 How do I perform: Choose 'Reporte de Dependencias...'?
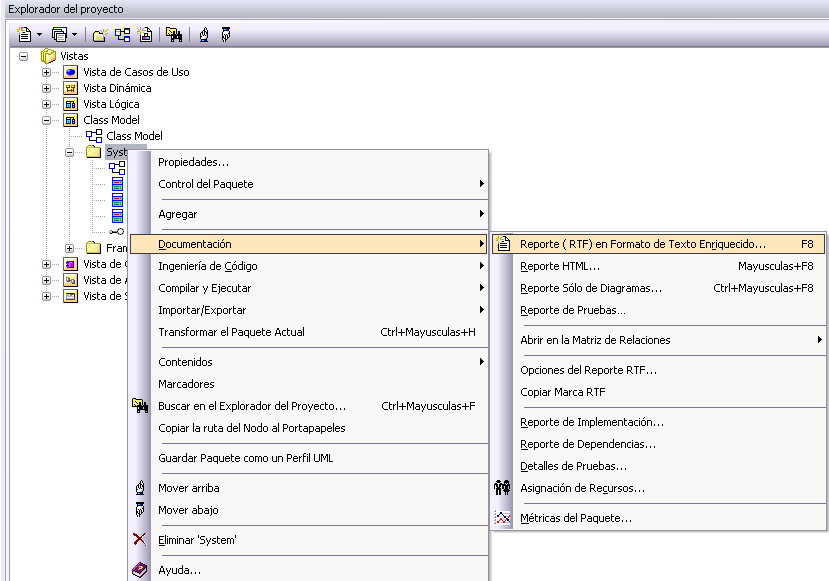coord(659,444)
